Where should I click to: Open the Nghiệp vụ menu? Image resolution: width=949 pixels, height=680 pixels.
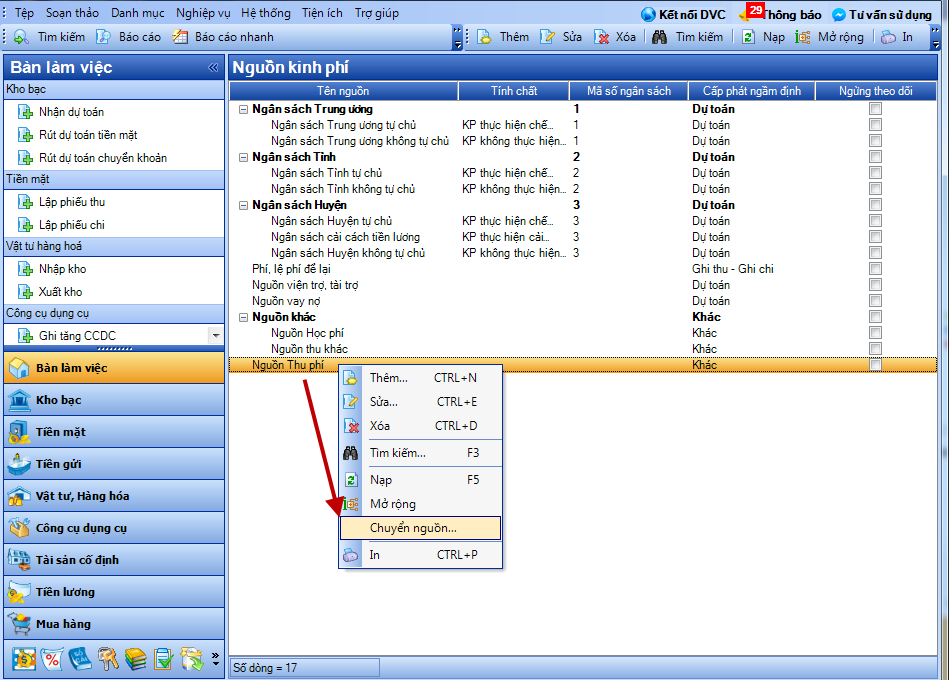coord(203,13)
